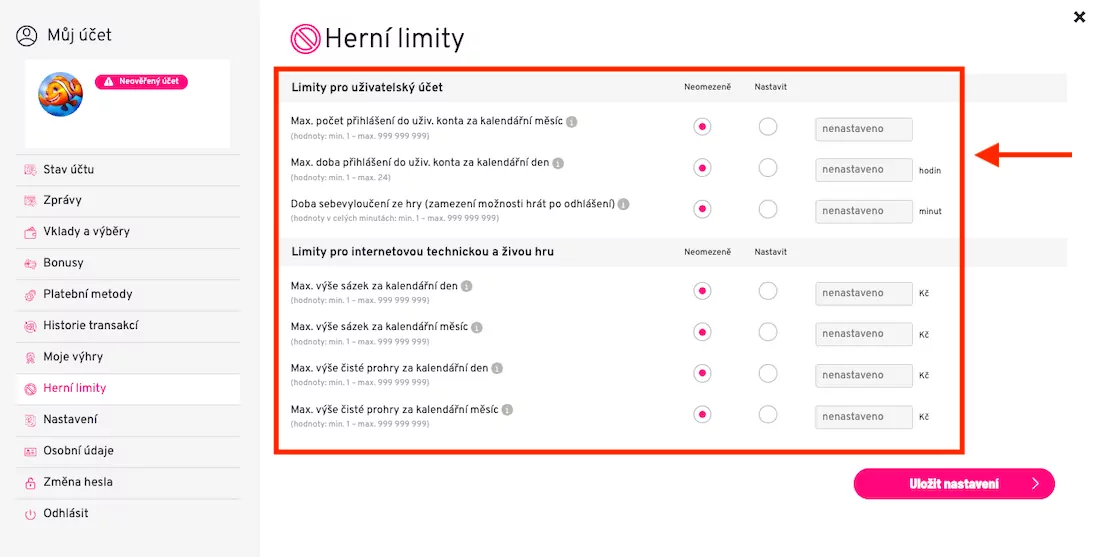The image size is (1100, 557).
Task: Click info icon beside Doba sebevyloučení ze hry
Action: click(x=623, y=204)
